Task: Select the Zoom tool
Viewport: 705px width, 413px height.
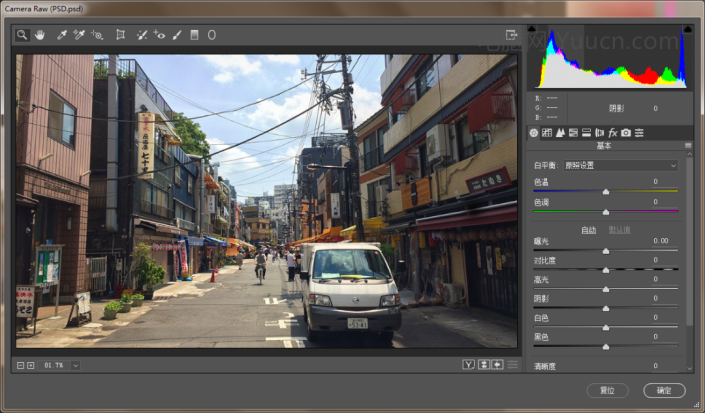Action: [22, 35]
